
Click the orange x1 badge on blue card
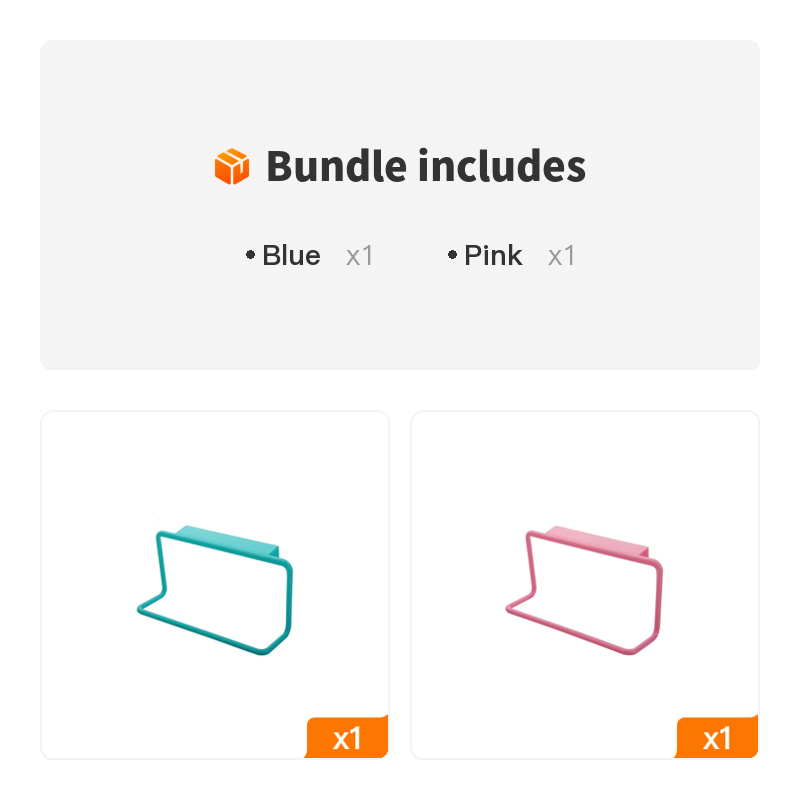click(x=347, y=739)
